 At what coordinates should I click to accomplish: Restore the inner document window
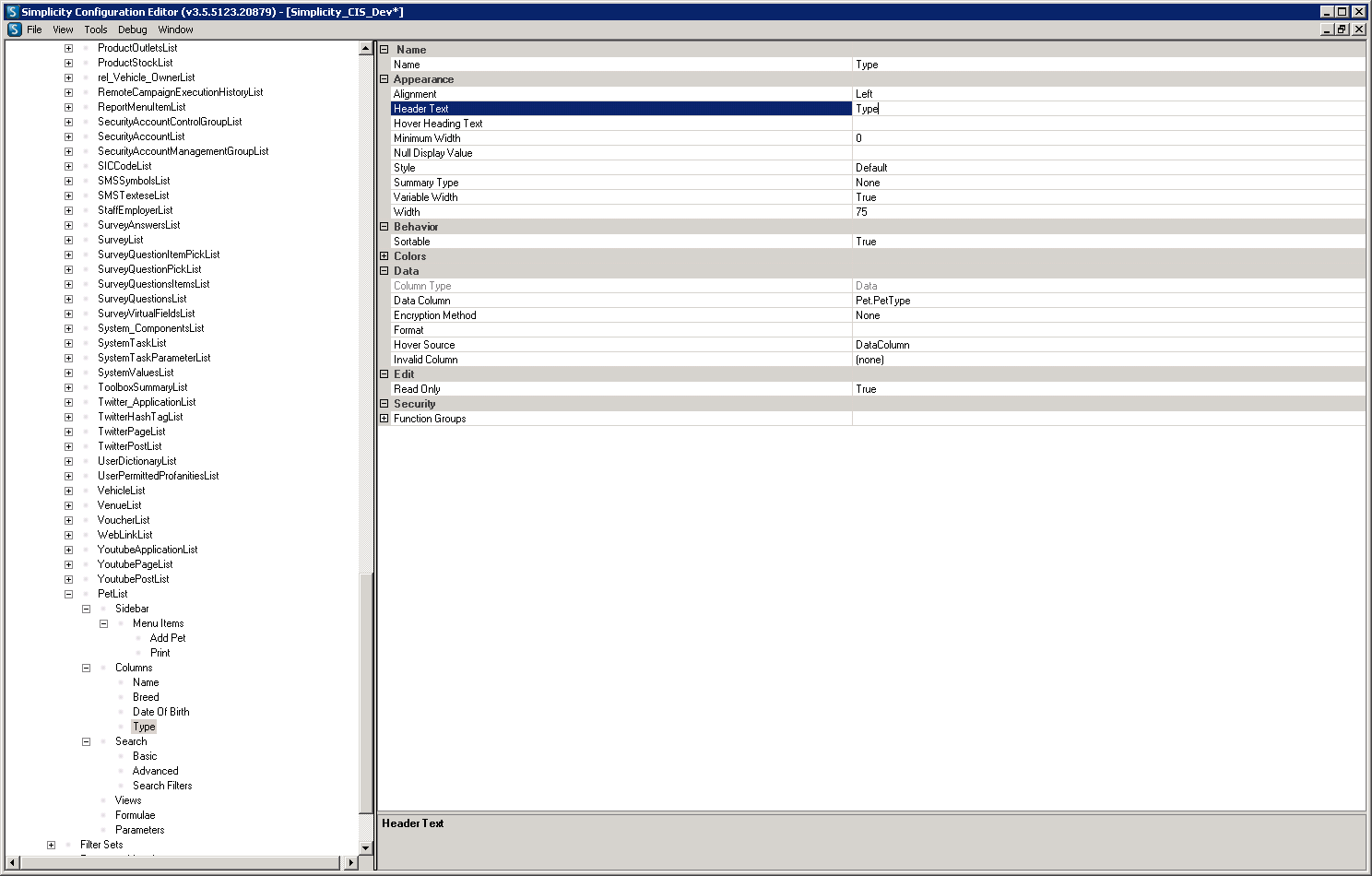tap(1342, 30)
